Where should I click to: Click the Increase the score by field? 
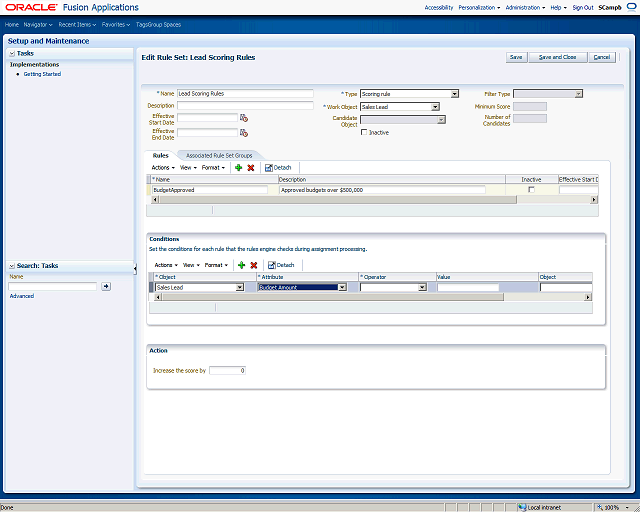[x=227, y=370]
